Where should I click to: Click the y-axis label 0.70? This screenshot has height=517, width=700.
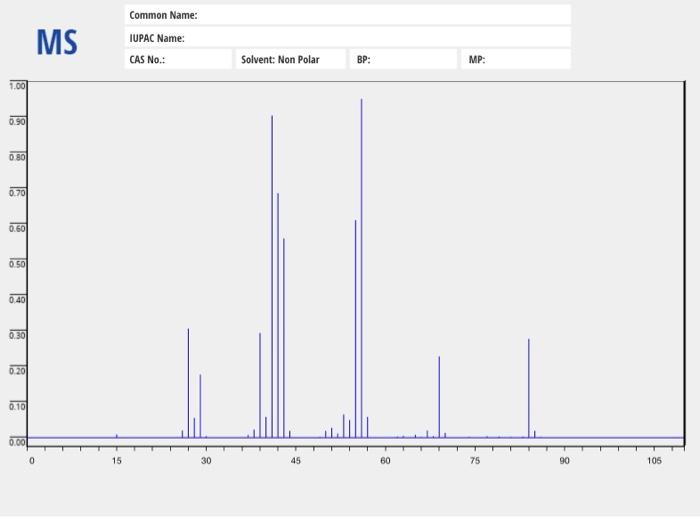point(17,193)
